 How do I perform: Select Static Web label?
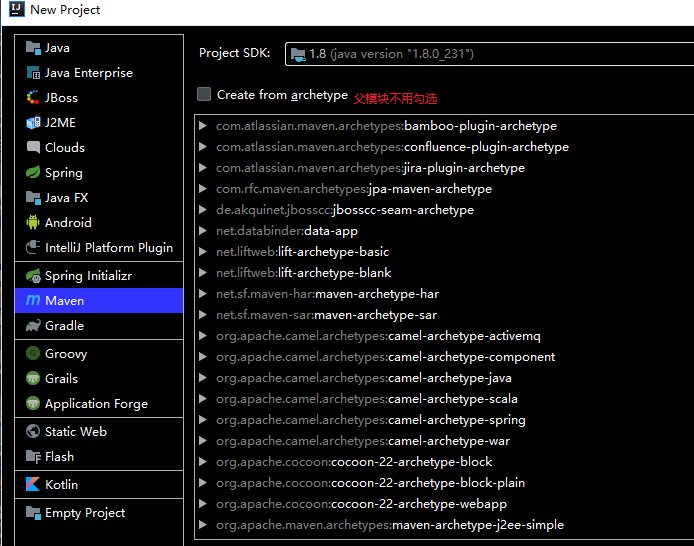(76, 431)
